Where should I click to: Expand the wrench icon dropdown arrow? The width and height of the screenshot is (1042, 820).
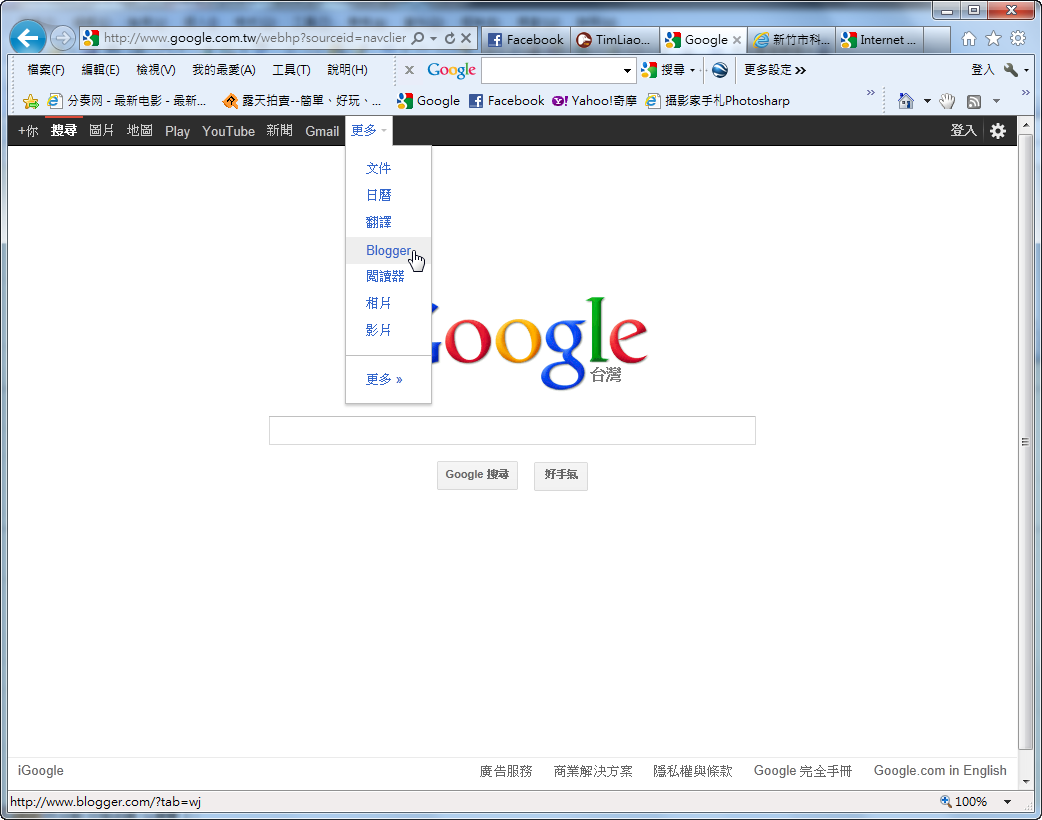(1026, 70)
